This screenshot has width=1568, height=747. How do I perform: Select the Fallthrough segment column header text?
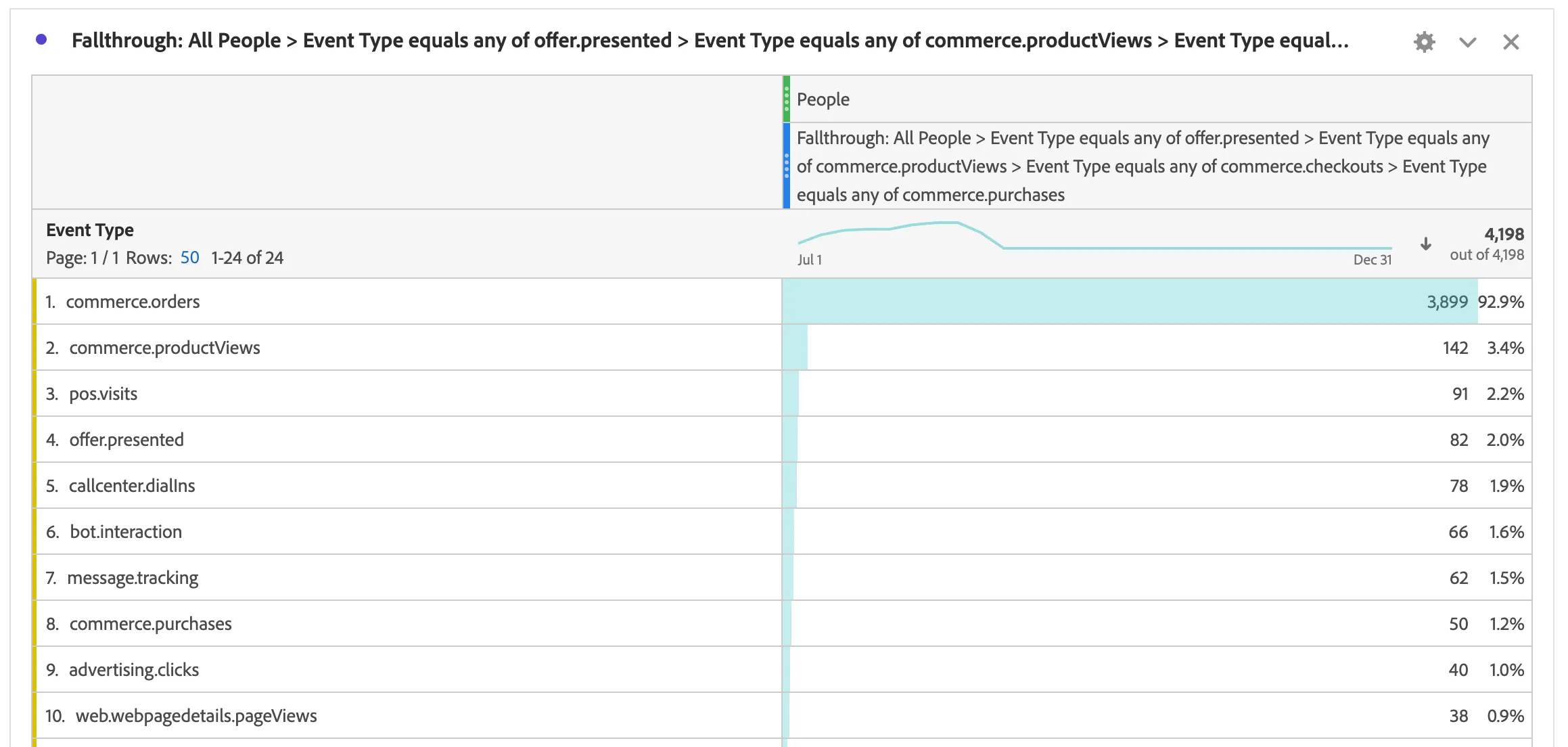point(1143,166)
